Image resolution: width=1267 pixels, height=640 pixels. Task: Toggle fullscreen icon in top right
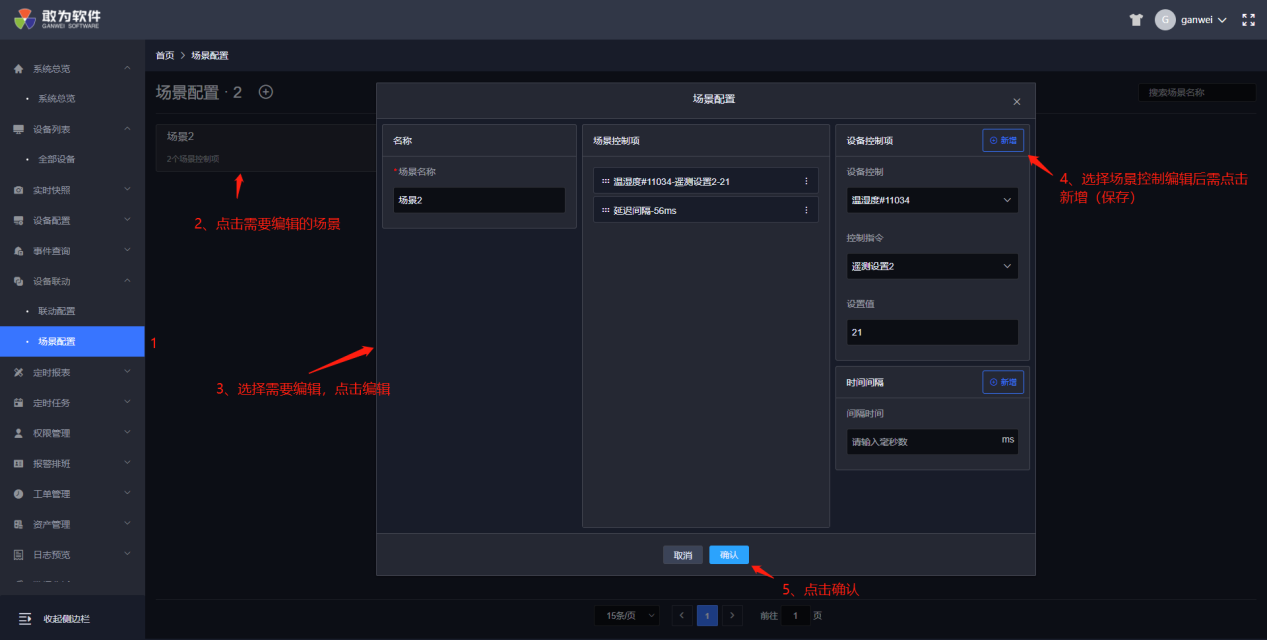[1248, 20]
